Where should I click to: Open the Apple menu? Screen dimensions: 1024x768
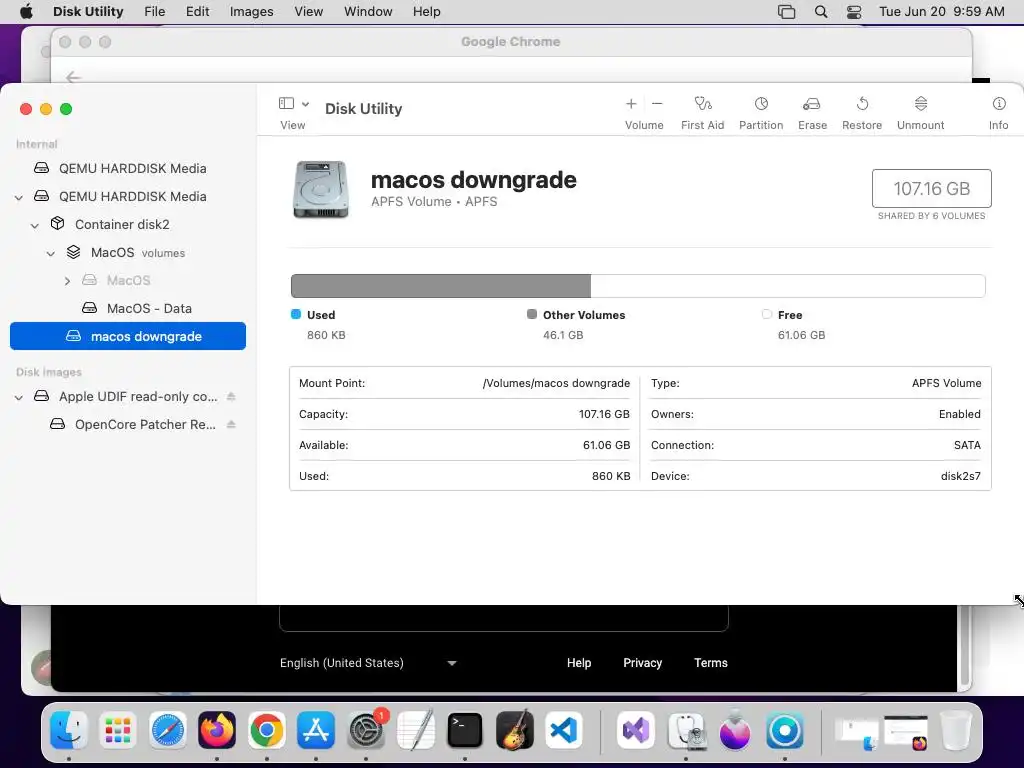[x=26, y=12]
